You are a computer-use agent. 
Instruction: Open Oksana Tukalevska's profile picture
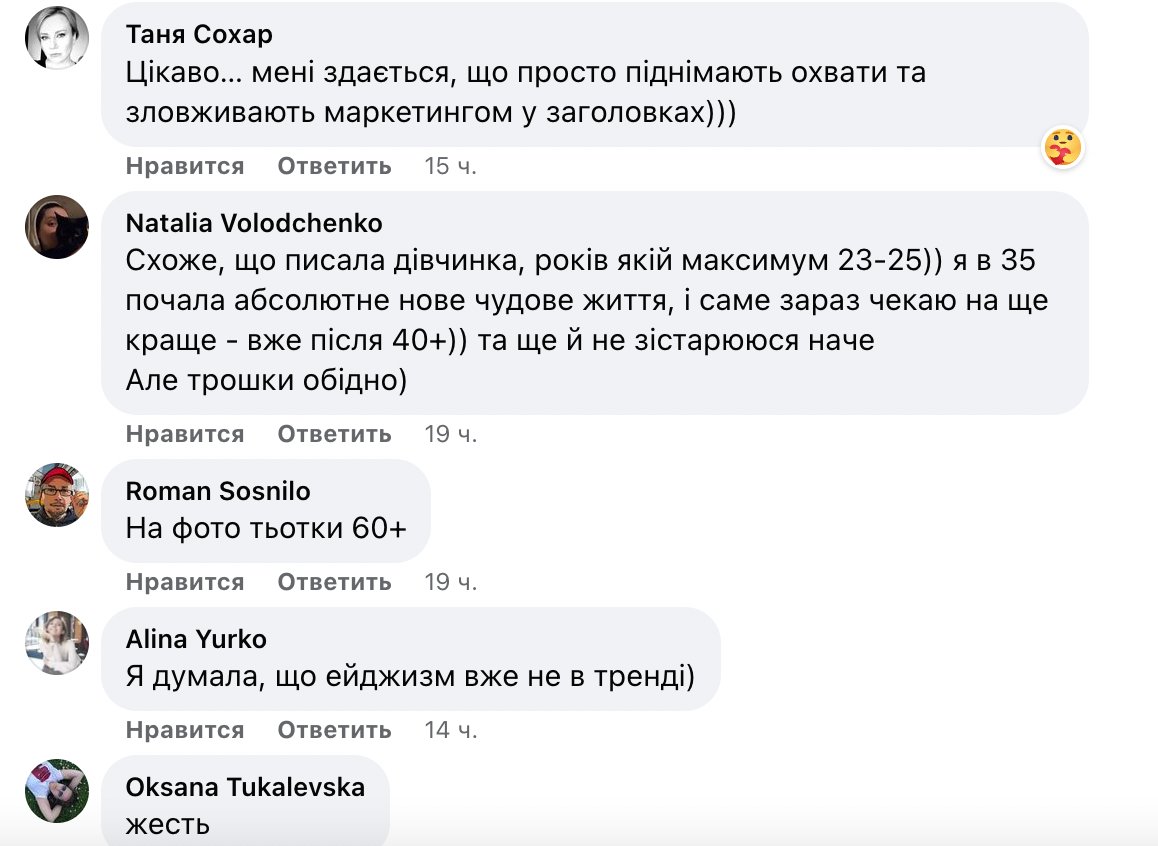[56, 791]
